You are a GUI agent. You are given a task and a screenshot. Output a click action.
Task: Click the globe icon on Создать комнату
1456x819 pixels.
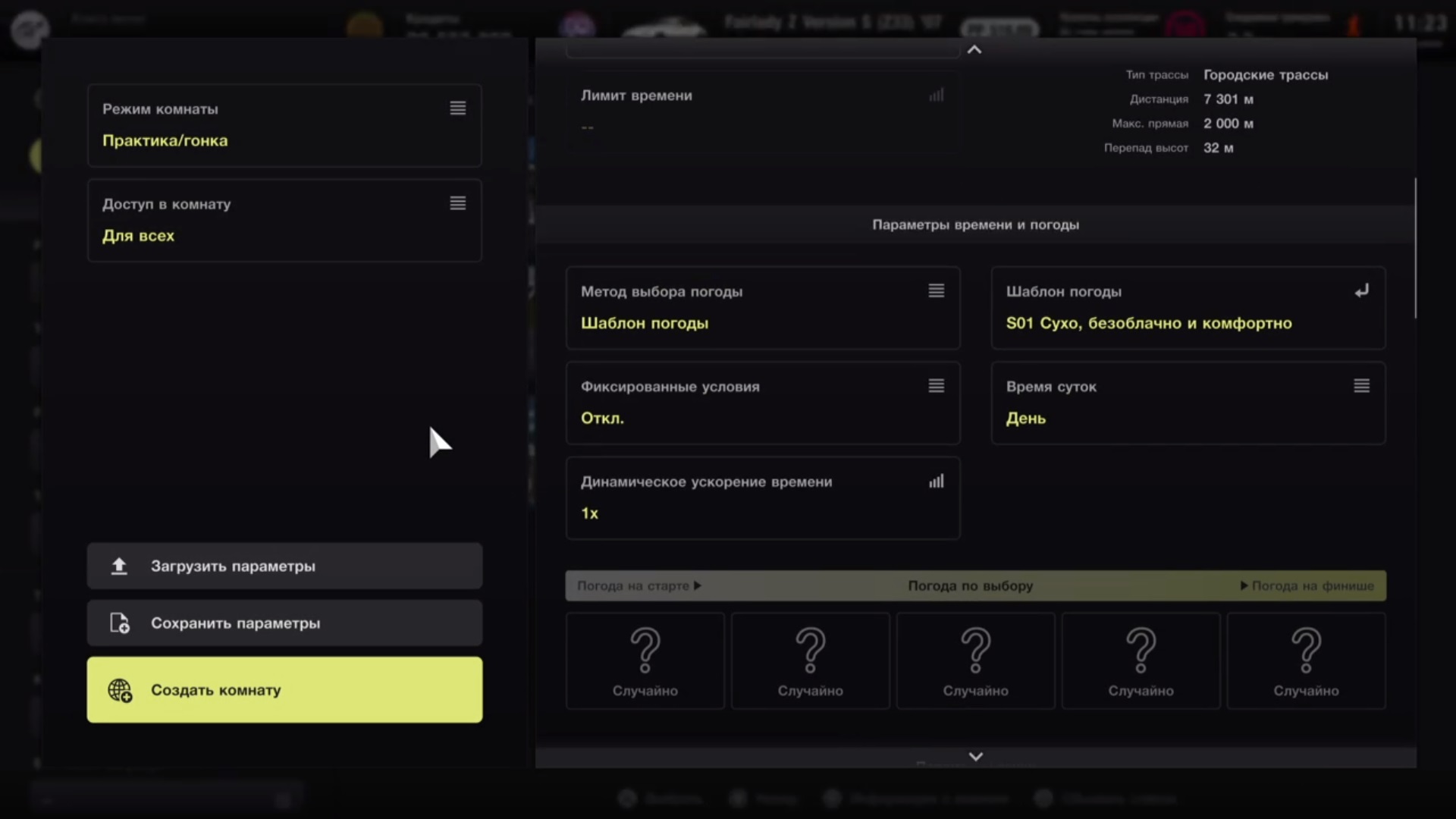pos(120,690)
